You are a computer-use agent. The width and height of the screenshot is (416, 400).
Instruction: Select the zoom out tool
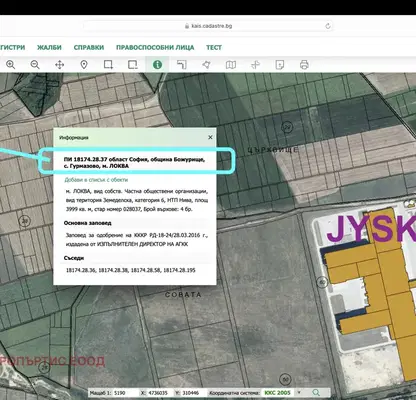click(x=35, y=65)
